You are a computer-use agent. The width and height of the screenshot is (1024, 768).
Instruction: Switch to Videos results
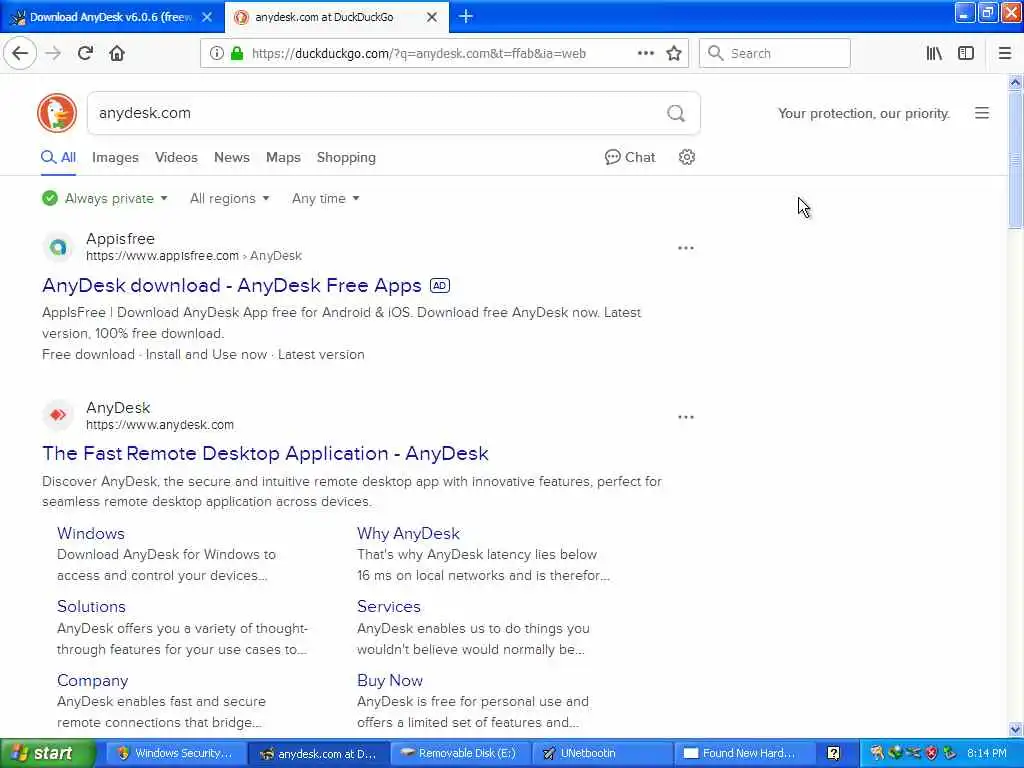coord(176,157)
